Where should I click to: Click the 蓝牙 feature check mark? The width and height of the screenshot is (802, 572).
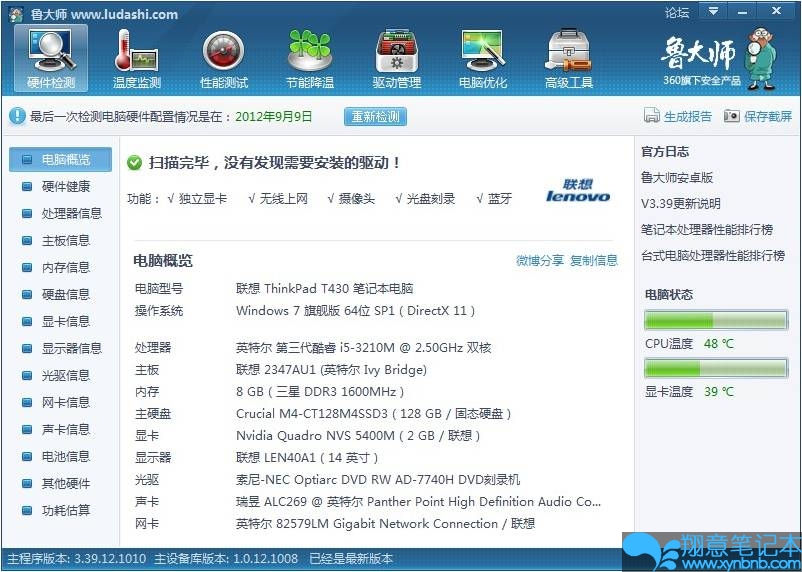click(479, 199)
